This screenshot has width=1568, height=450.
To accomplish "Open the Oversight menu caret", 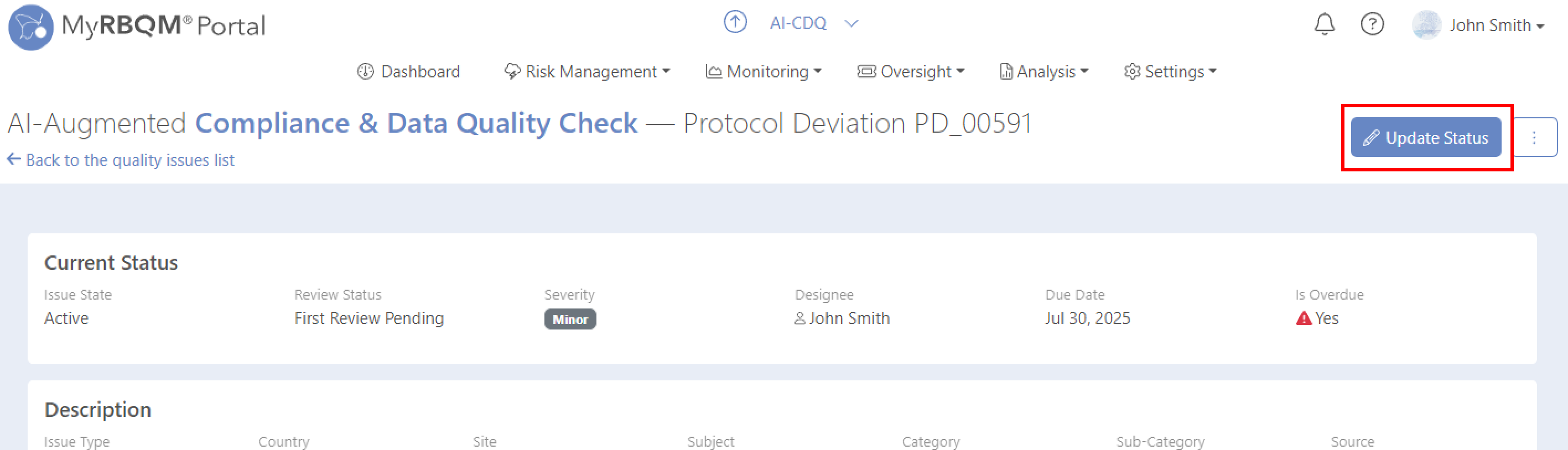I will tap(960, 72).
